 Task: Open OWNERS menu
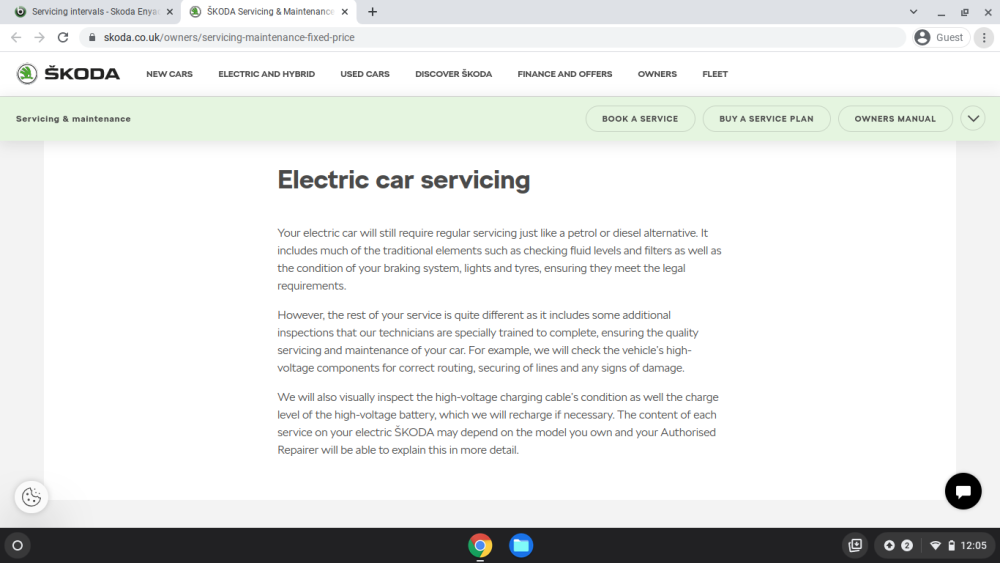(x=657, y=74)
